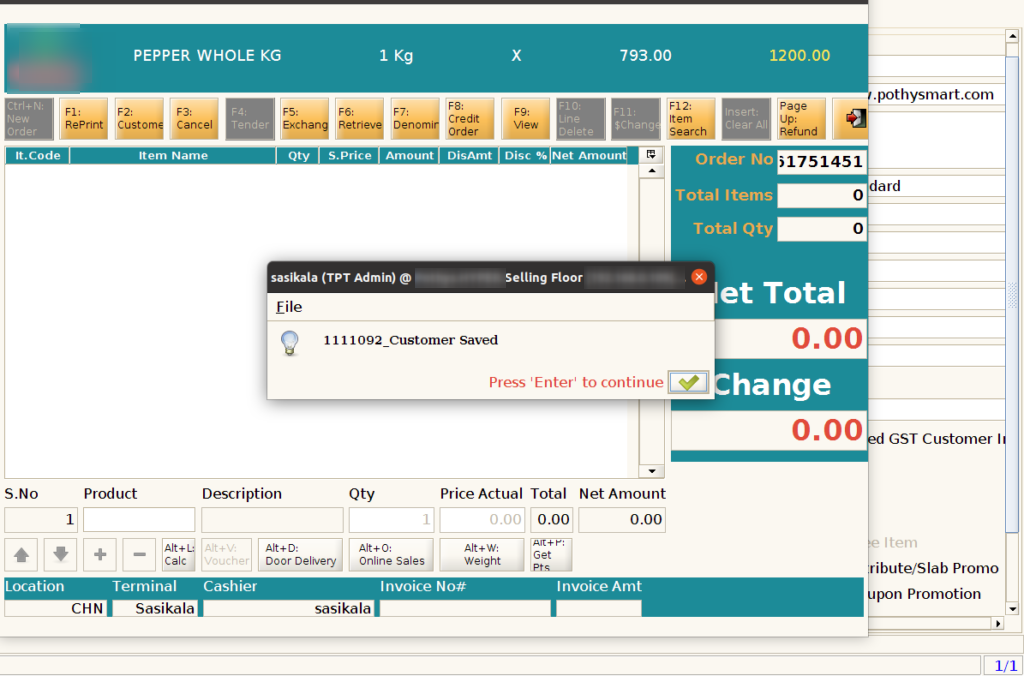Click the Price Actual input field

pyautogui.click(x=482, y=520)
